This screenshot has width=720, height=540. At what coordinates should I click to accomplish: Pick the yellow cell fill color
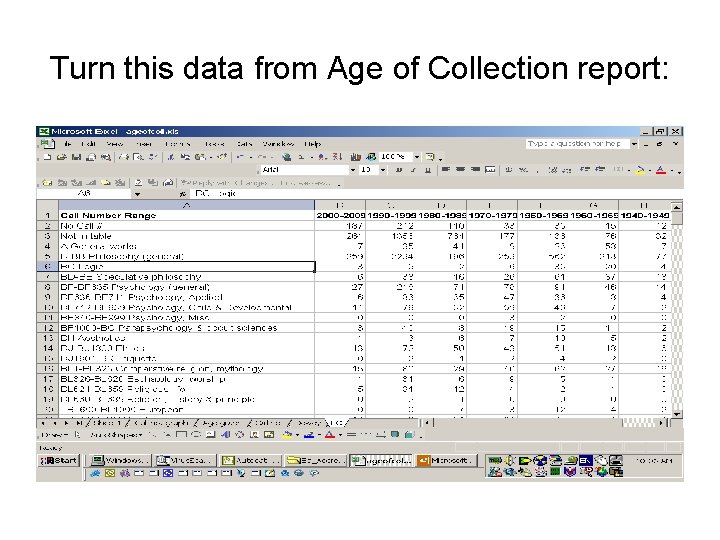pos(640,170)
